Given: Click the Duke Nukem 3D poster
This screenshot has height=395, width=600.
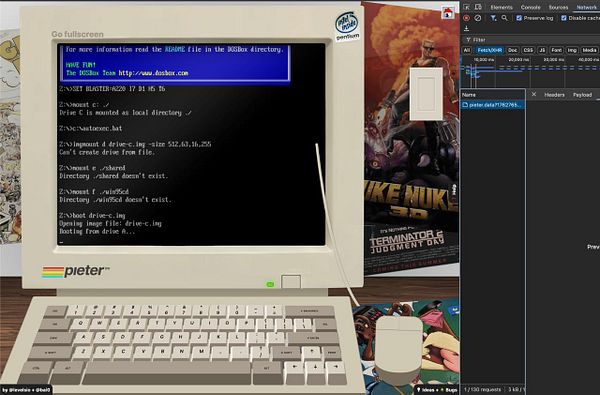Looking at the screenshot, I should coord(411,115).
